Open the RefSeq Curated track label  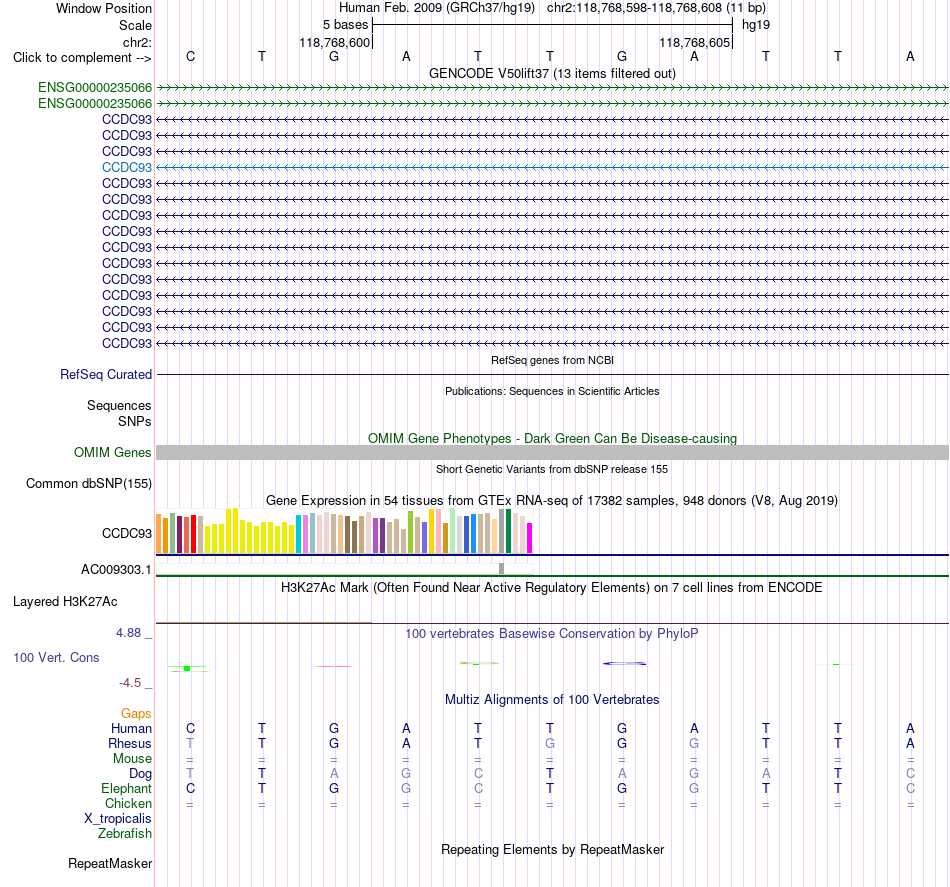(106, 374)
